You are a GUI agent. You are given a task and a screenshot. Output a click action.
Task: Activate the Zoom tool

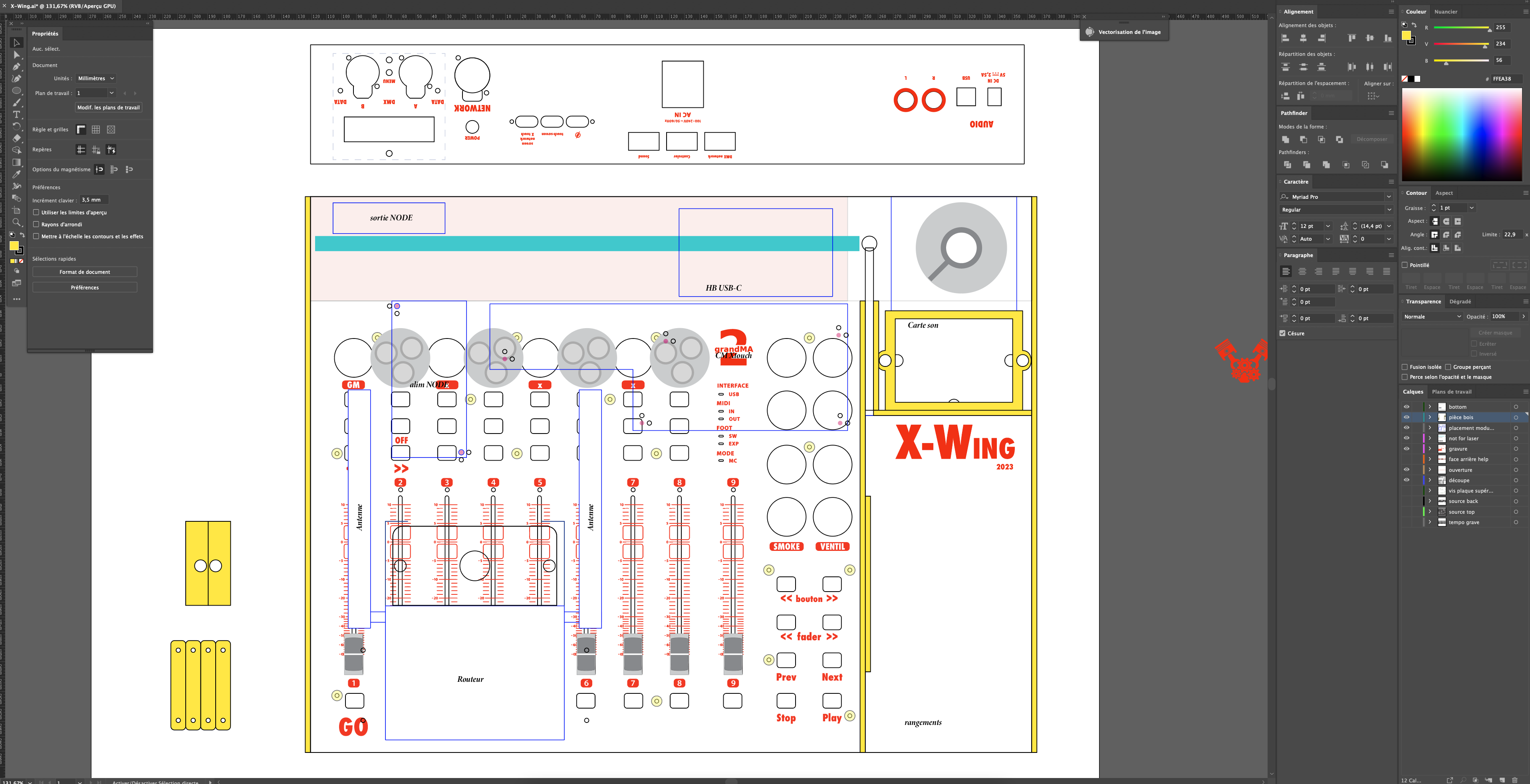tap(17, 223)
